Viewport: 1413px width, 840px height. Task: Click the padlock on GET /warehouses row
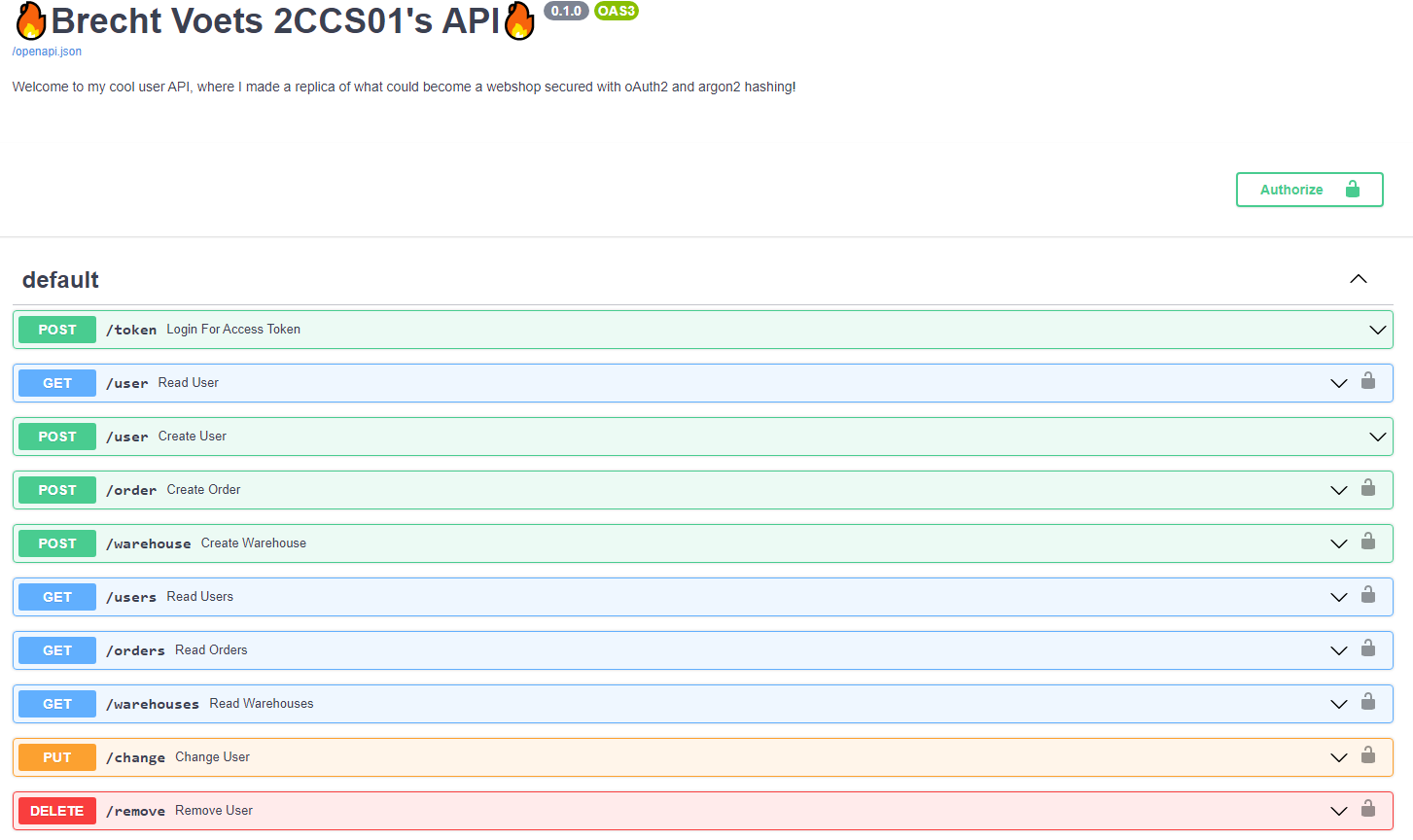(x=1368, y=703)
